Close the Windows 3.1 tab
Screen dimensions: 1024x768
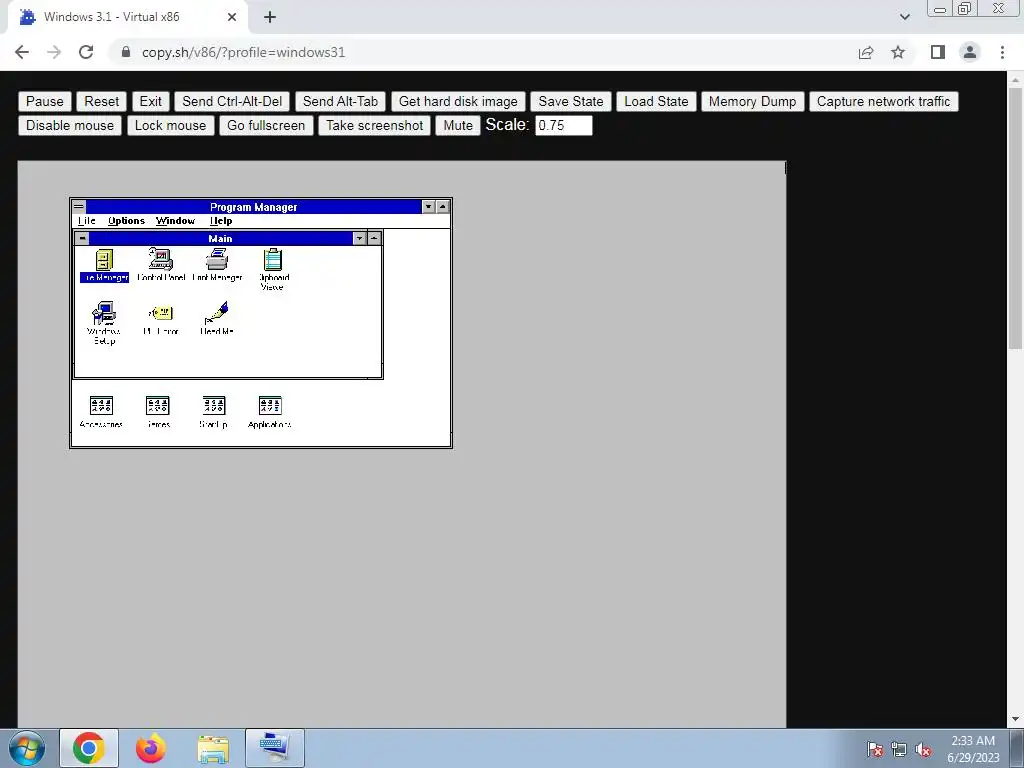pyautogui.click(x=232, y=17)
